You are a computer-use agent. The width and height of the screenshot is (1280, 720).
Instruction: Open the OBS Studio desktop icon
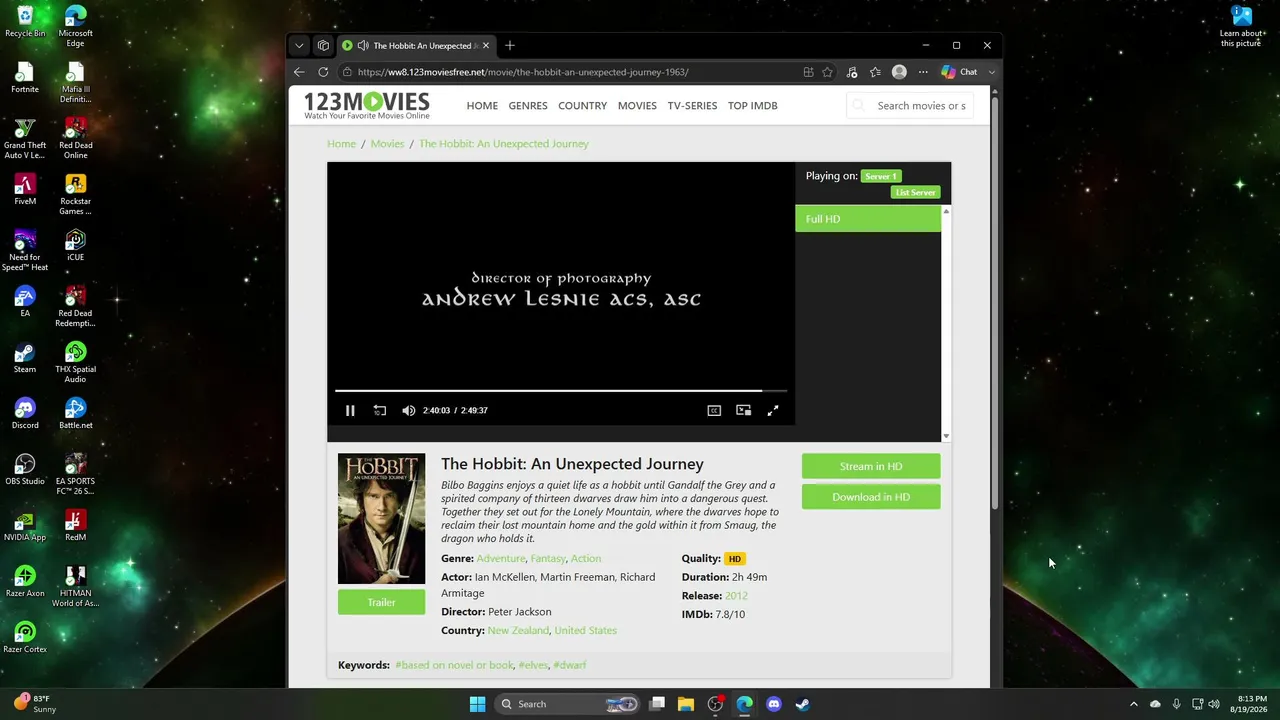[25, 470]
